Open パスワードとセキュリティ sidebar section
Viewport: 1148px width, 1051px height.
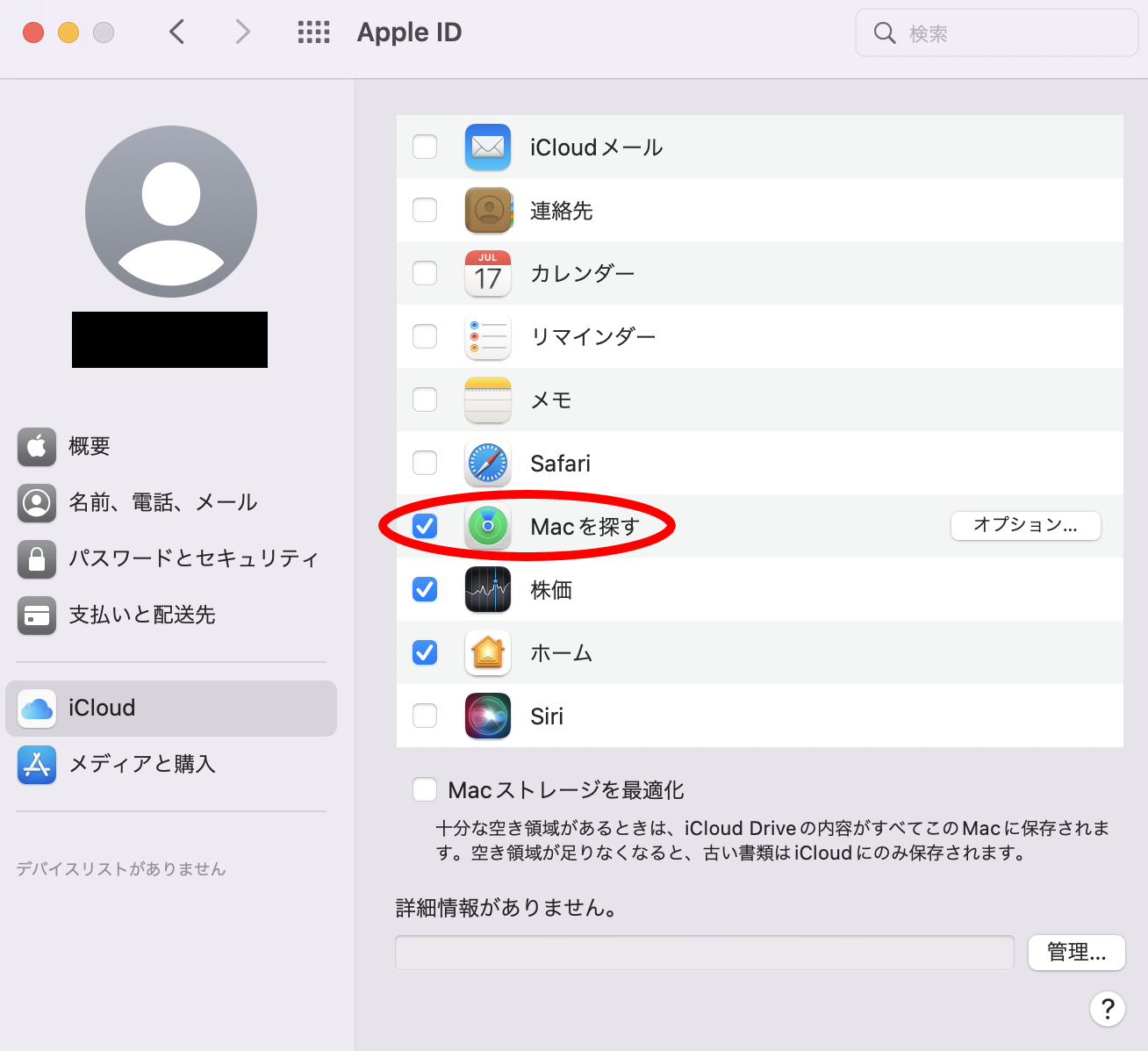[x=171, y=559]
